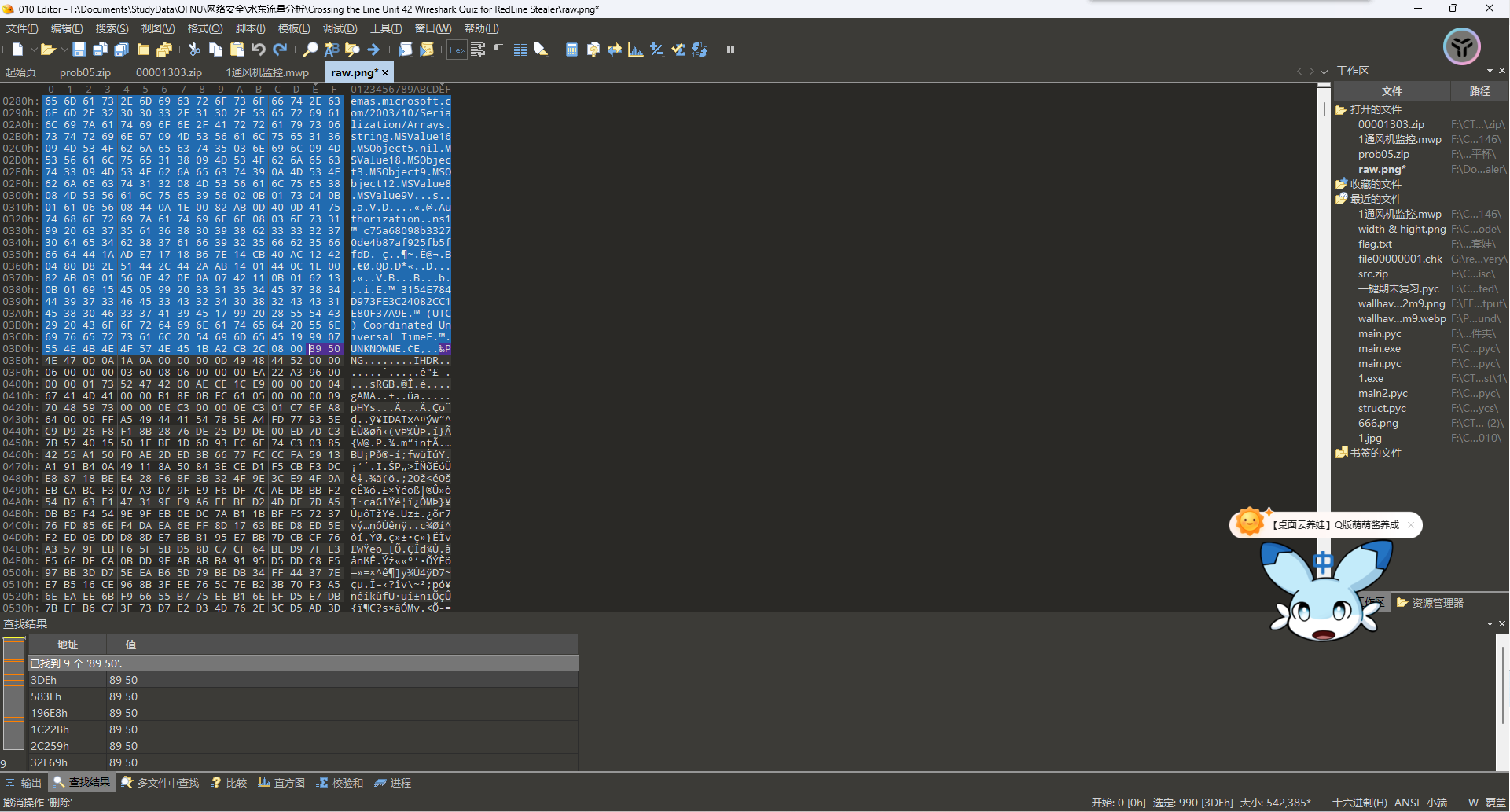Toggle Hex editing mode
Image resolution: width=1510 pixels, height=812 pixels.
[x=457, y=49]
